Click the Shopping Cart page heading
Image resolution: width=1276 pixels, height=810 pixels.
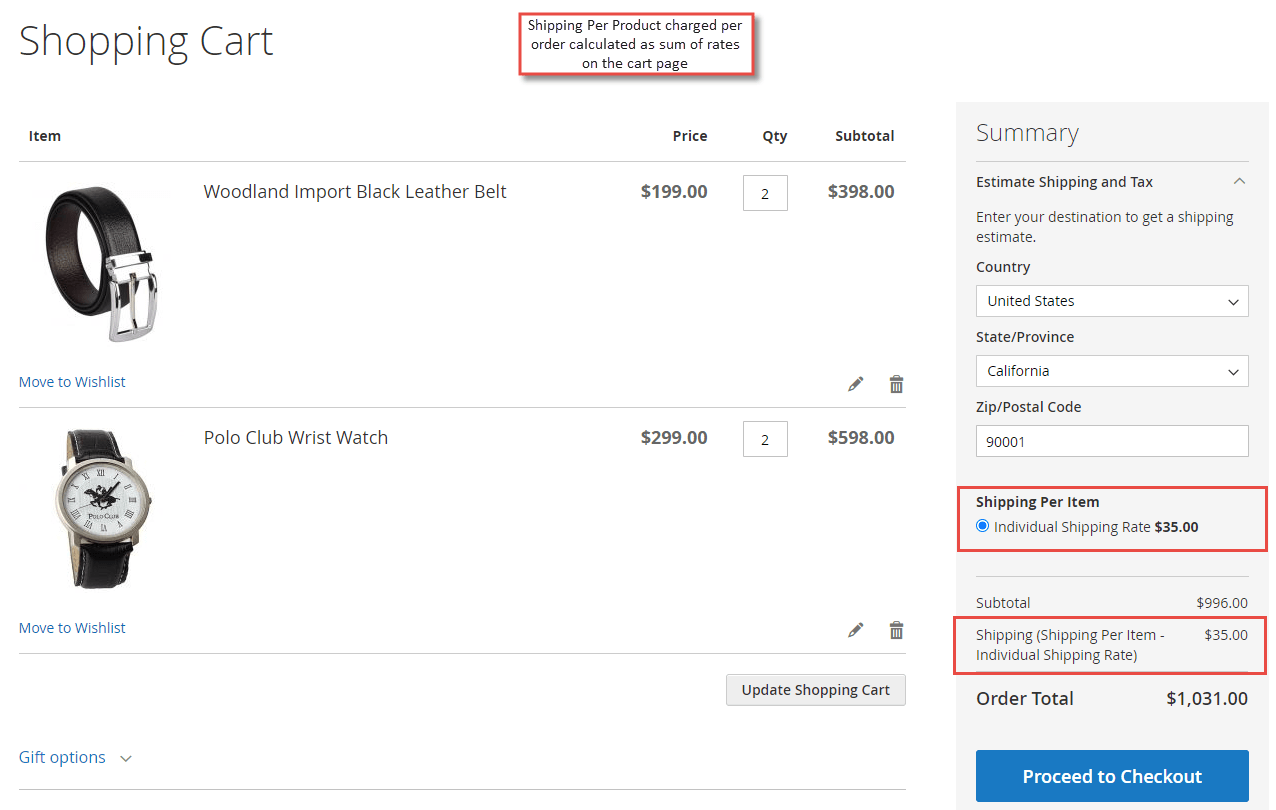tap(146, 42)
